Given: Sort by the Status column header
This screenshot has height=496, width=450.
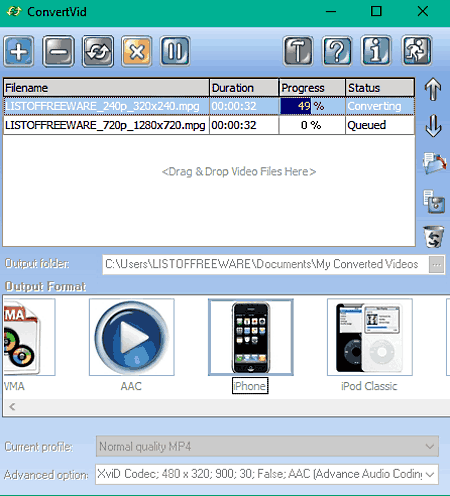Looking at the screenshot, I should [x=380, y=88].
